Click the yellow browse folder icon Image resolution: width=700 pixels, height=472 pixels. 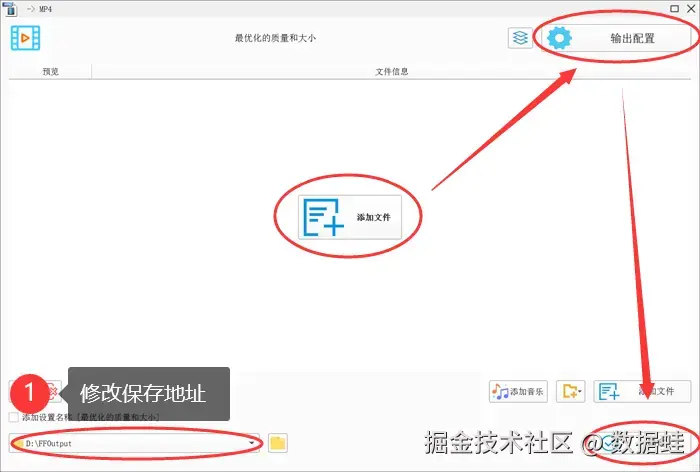[x=278, y=443]
